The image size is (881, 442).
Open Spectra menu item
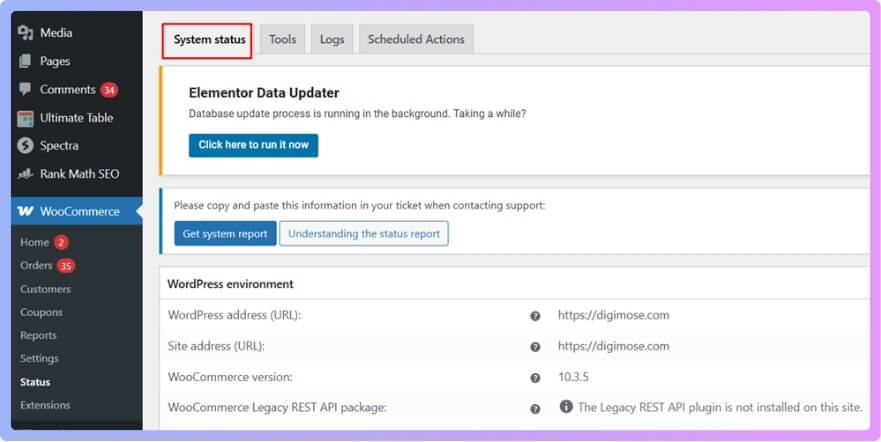tap(59, 145)
